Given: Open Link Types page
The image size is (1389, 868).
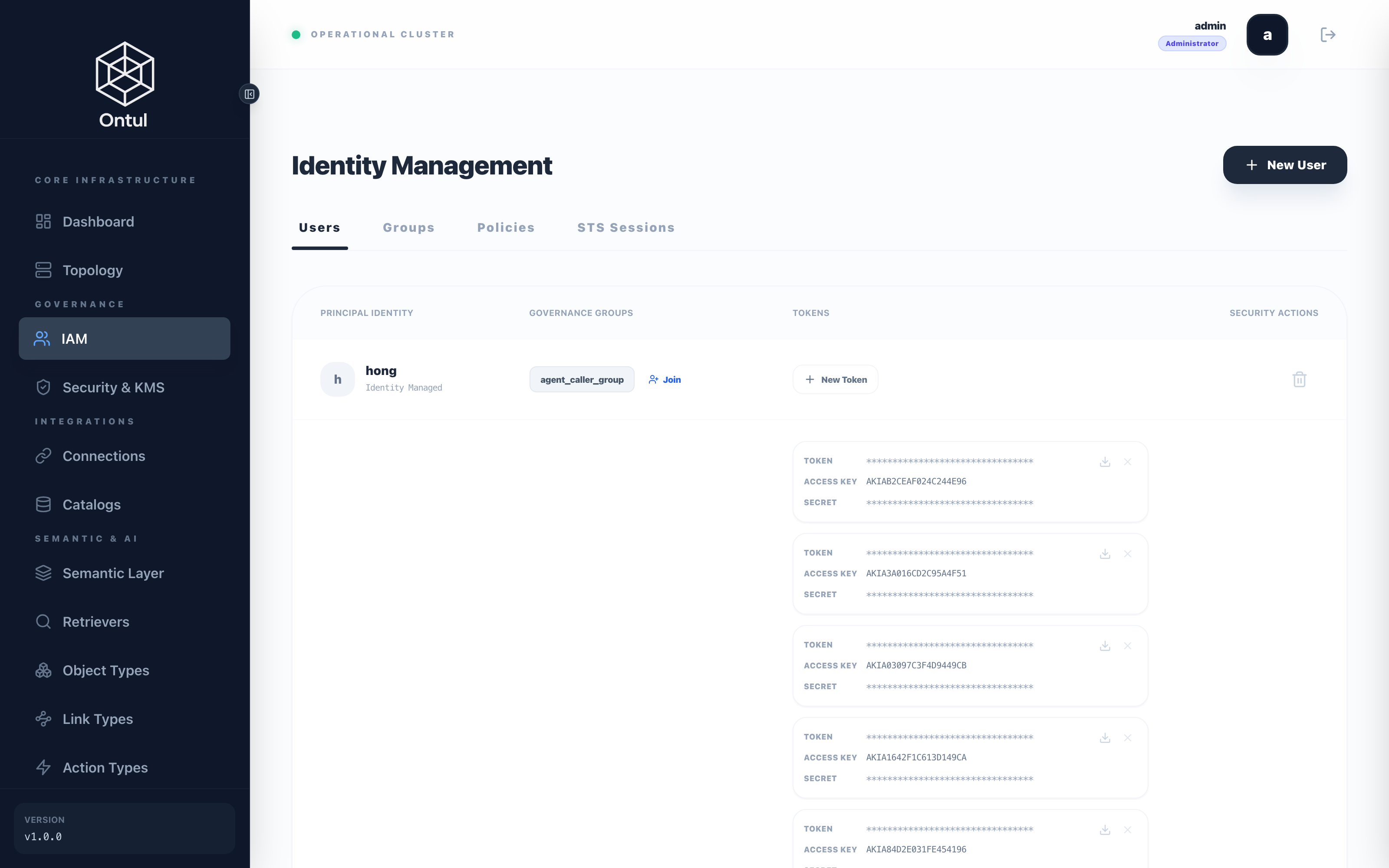Looking at the screenshot, I should pos(125,719).
